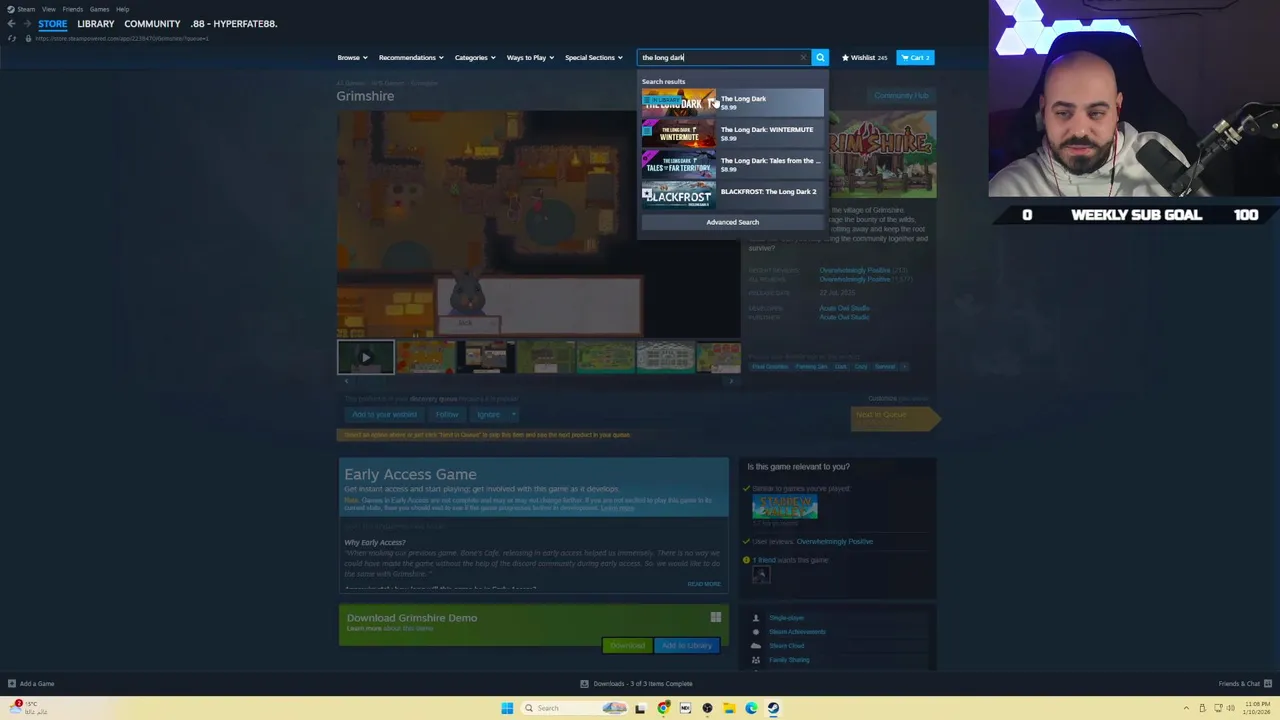Play the Grimshire trailer video thumbnail
The height and width of the screenshot is (720, 1280).
365,357
